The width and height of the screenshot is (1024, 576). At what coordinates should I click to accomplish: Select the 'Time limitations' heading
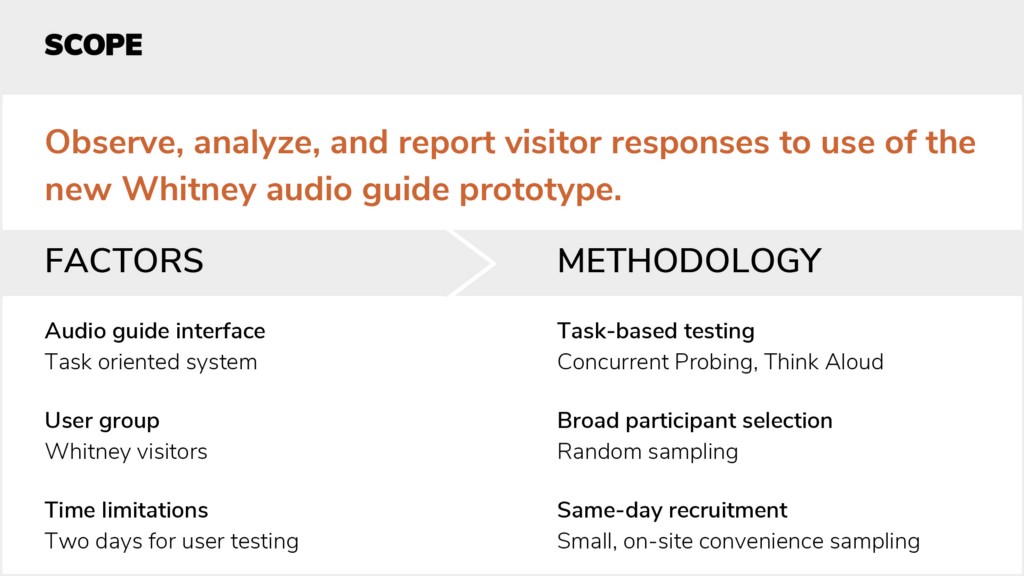(126, 510)
